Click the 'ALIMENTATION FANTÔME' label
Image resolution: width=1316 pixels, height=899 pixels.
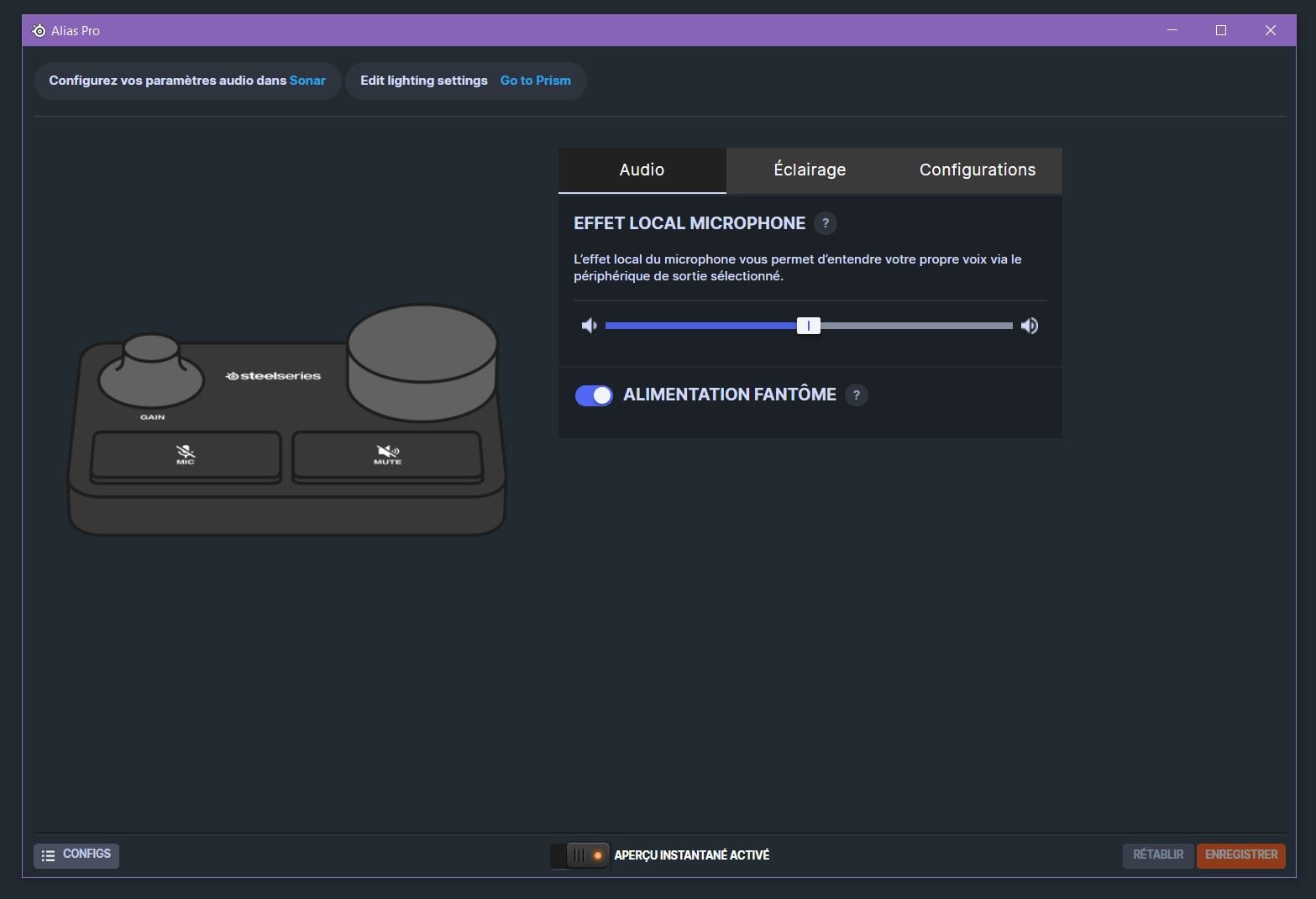click(x=730, y=395)
